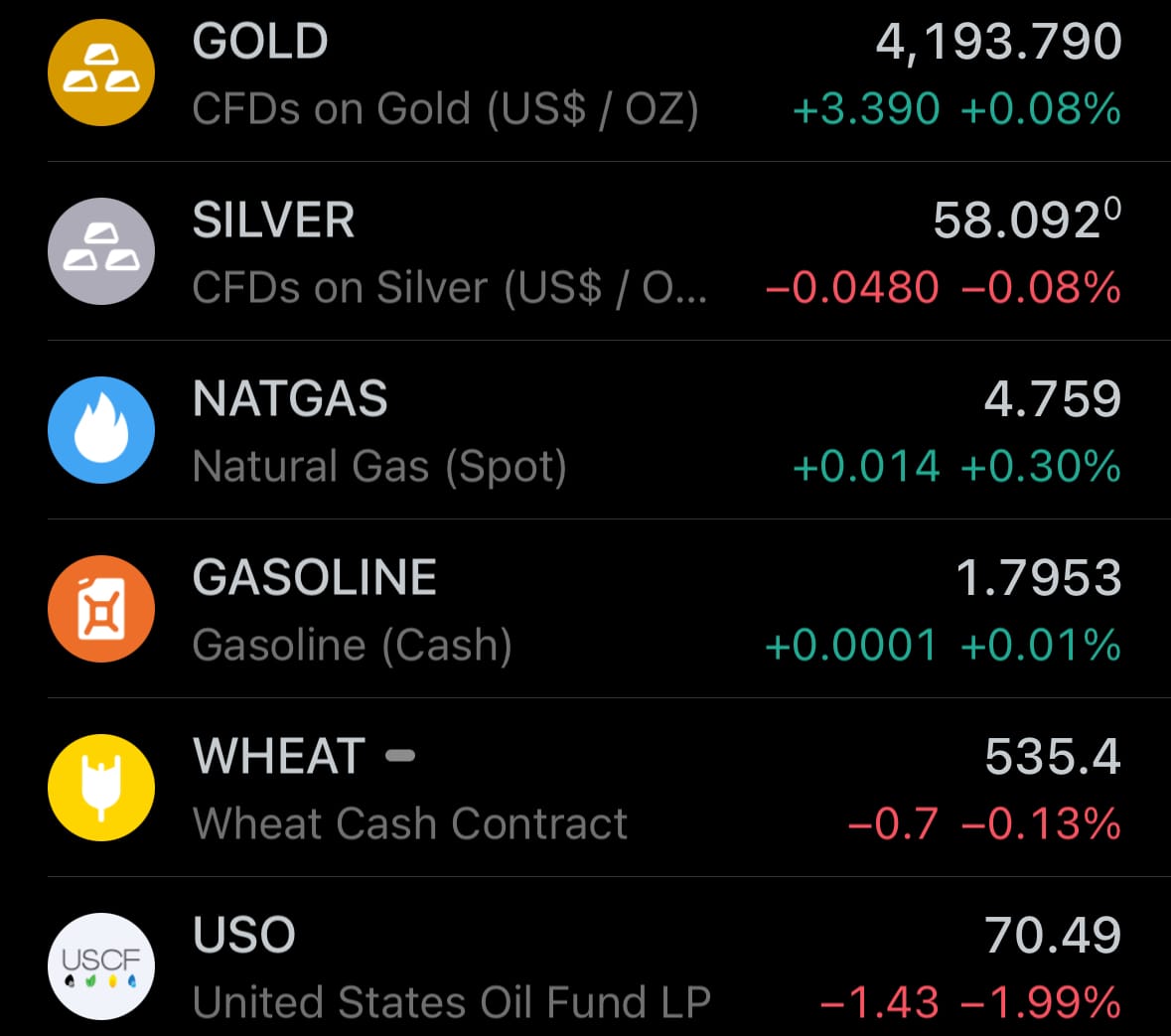1171x1036 pixels.
Task: Open the SILVER symbol name
Action: [x=273, y=221]
